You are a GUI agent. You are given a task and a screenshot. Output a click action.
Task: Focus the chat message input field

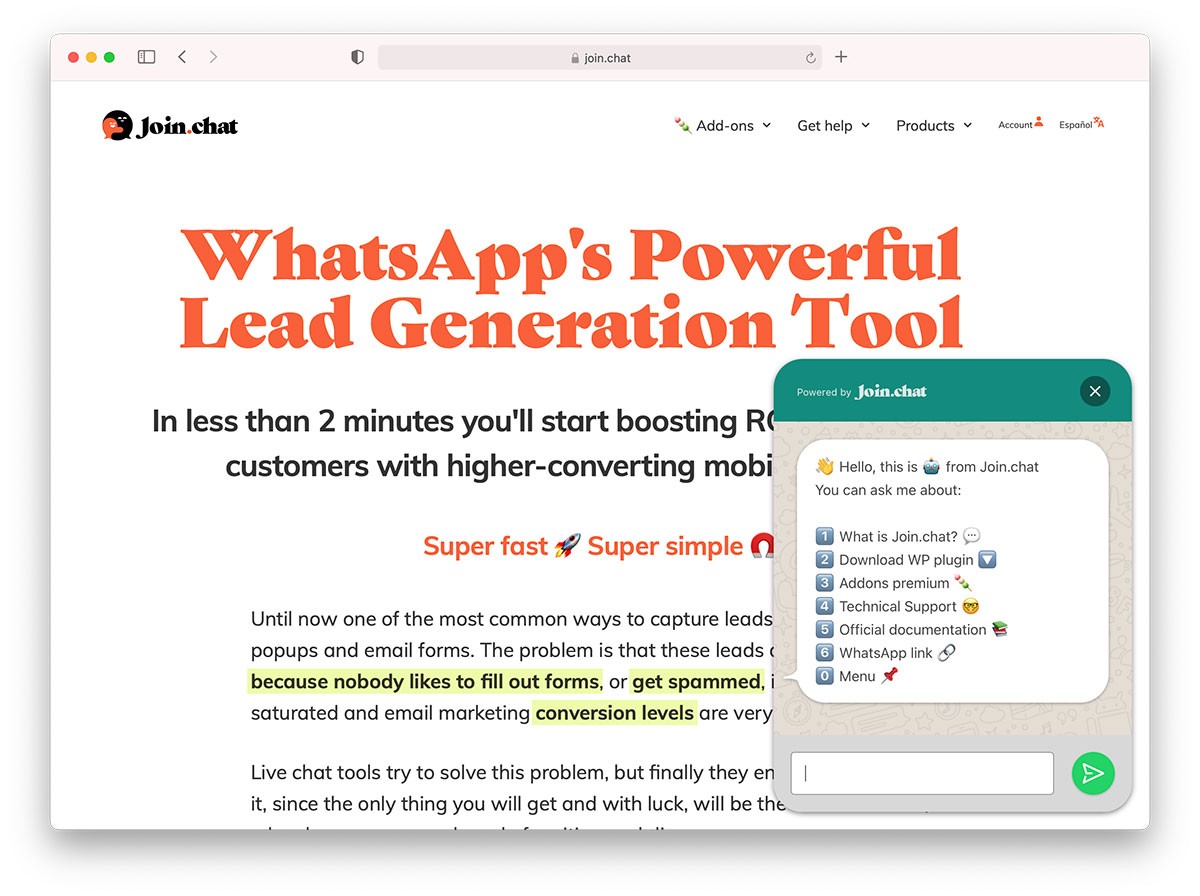922,773
